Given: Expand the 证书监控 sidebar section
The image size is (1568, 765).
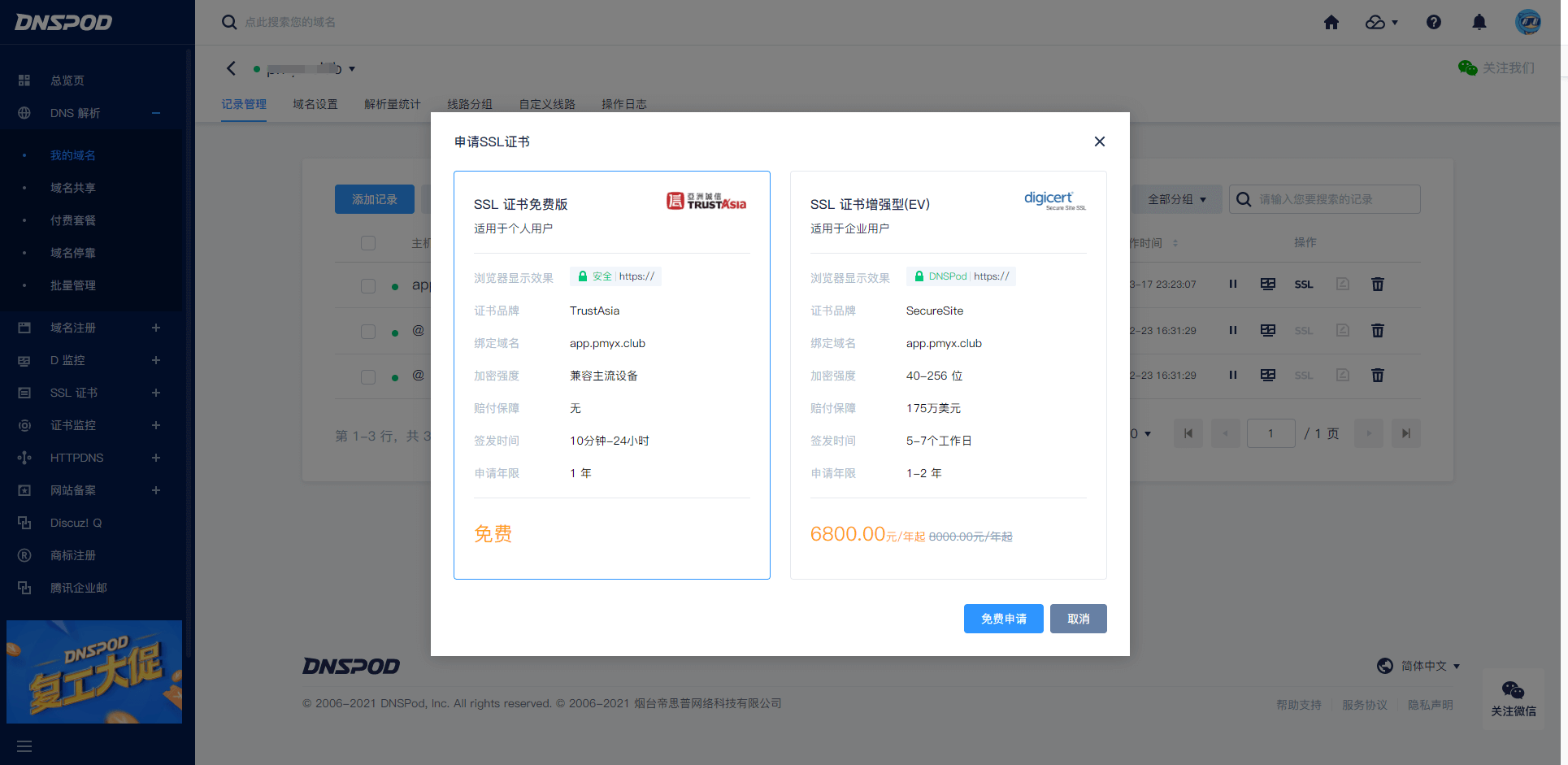Looking at the screenshot, I should (x=156, y=425).
